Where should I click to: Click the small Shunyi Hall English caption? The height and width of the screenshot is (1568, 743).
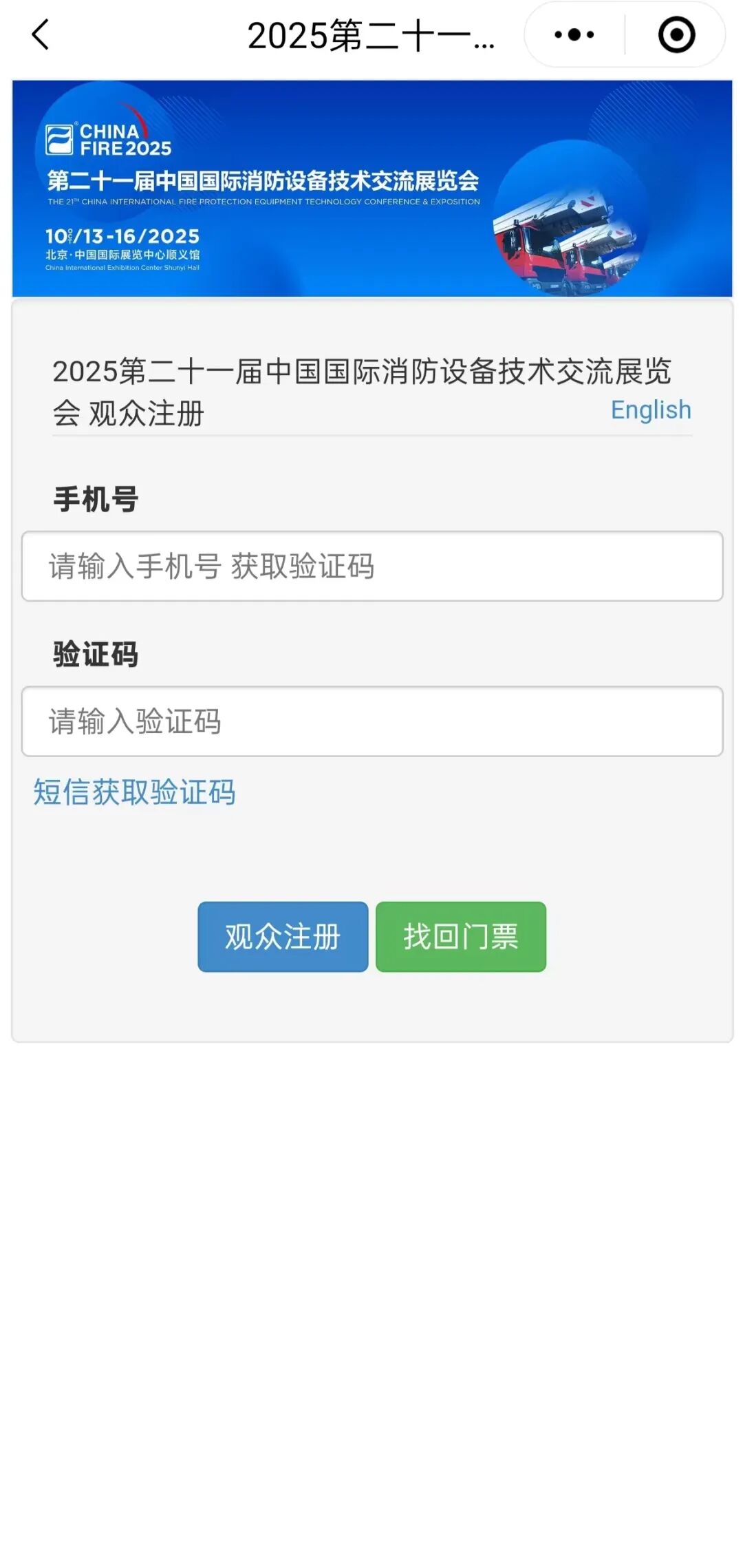122,268
